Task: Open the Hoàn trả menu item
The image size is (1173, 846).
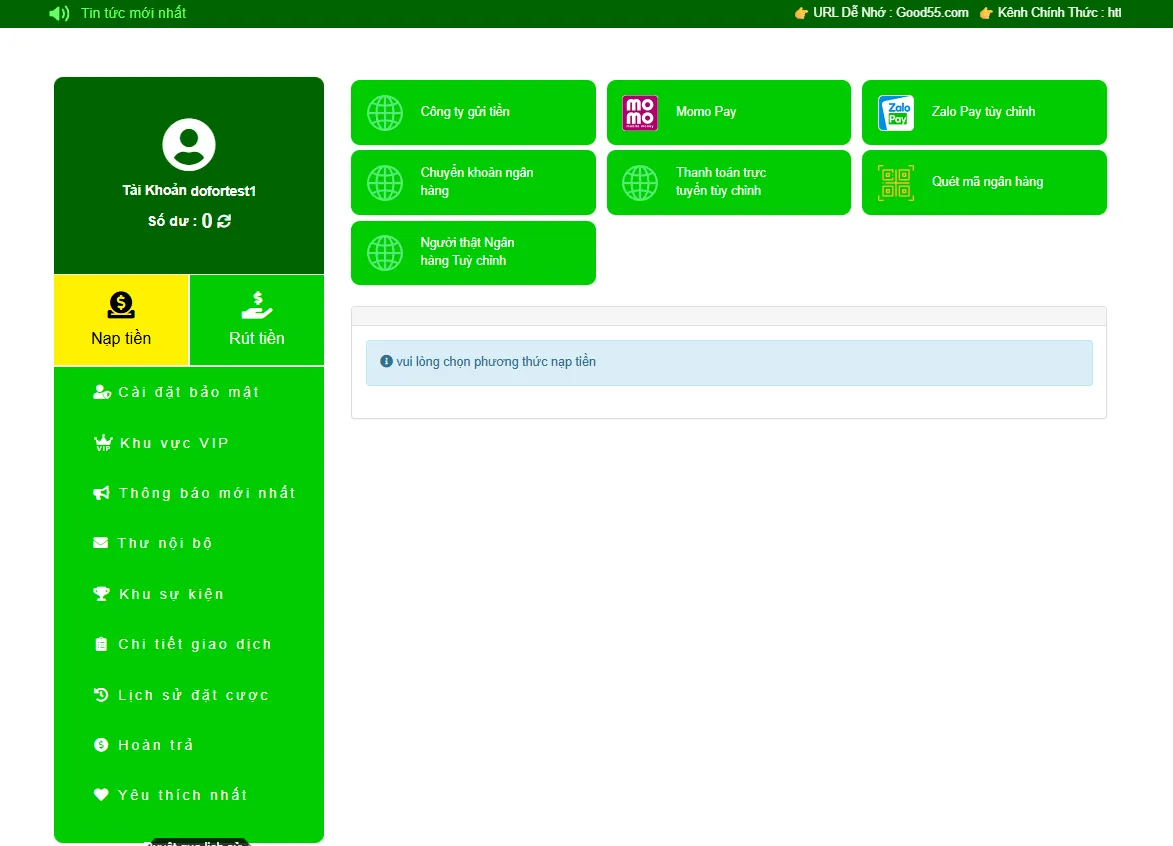Action: (155, 745)
